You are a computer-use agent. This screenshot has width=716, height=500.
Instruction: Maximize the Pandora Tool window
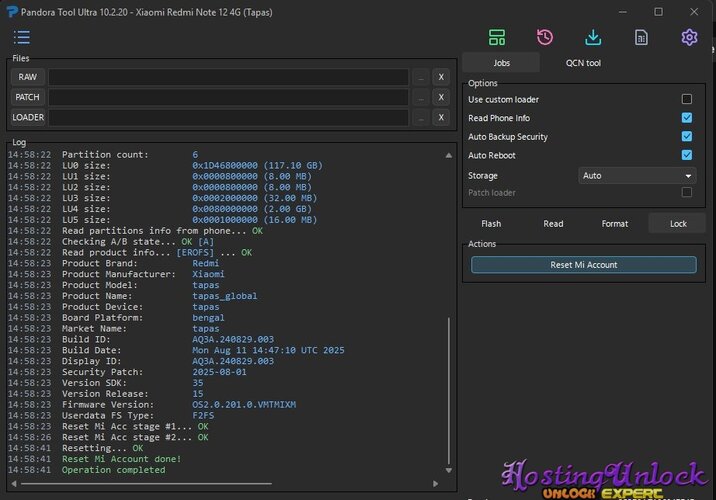pyautogui.click(x=658, y=12)
